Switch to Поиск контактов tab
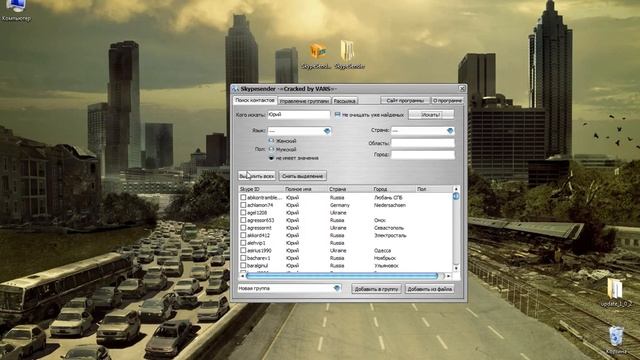The image size is (640, 360). (x=255, y=100)
